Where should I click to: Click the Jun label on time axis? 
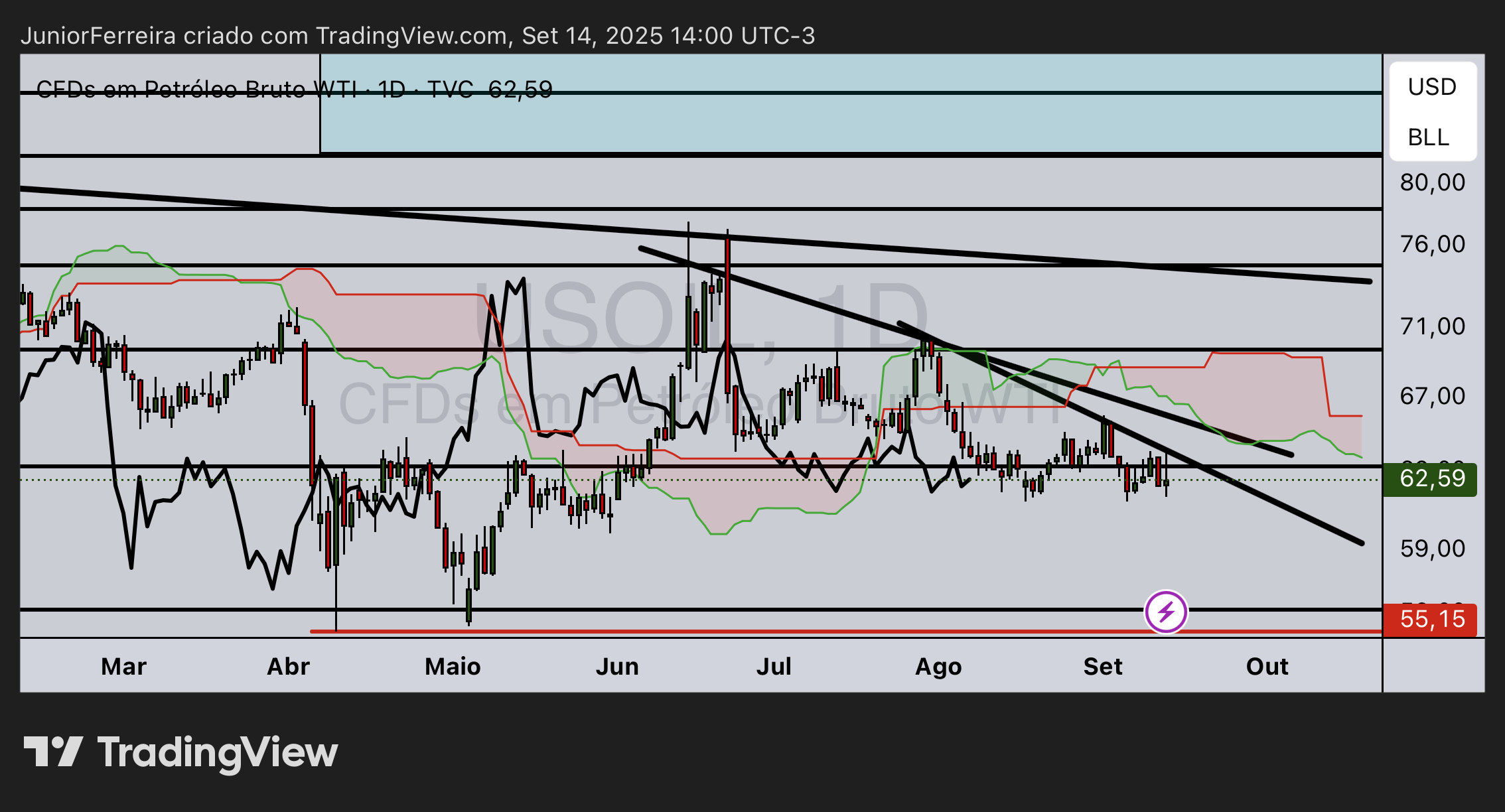coord(617,666)
